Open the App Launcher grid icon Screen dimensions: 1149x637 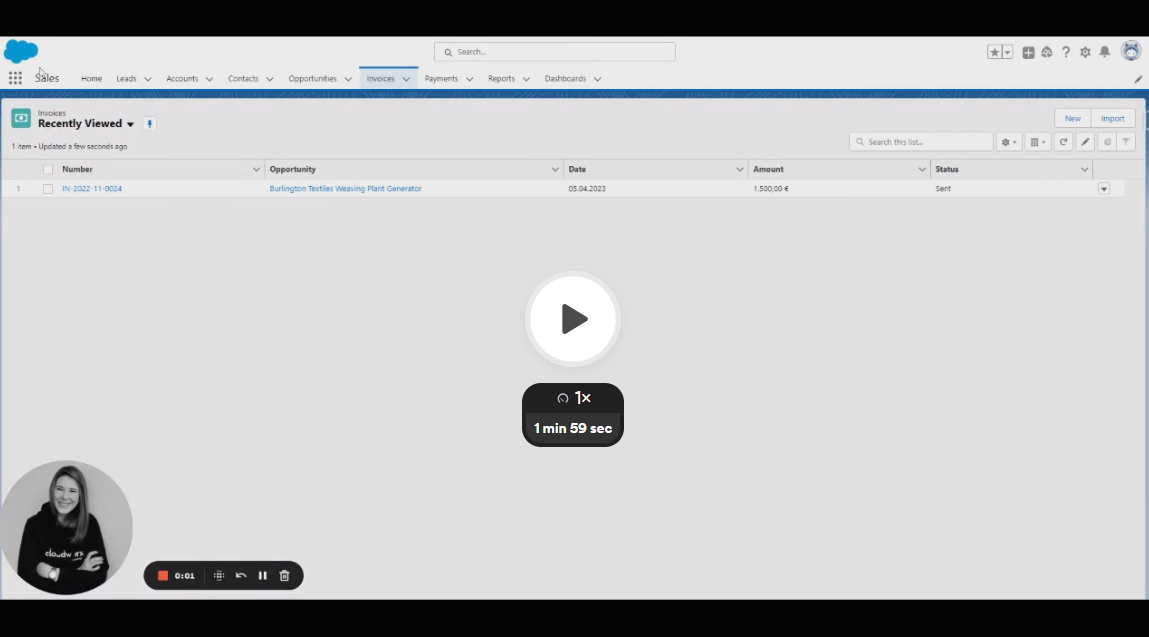pos(15,78)
